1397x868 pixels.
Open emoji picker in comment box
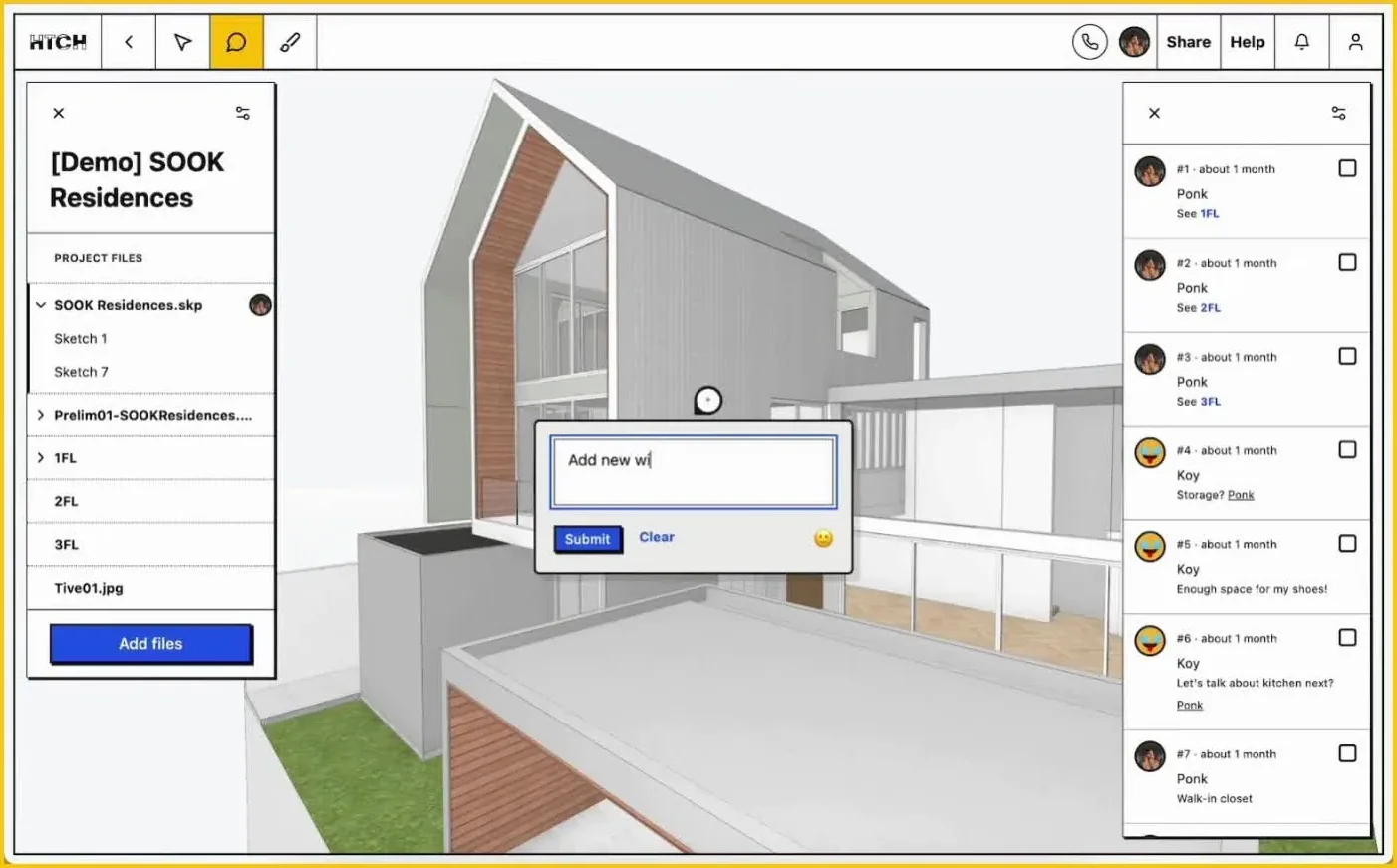(823, 538)
